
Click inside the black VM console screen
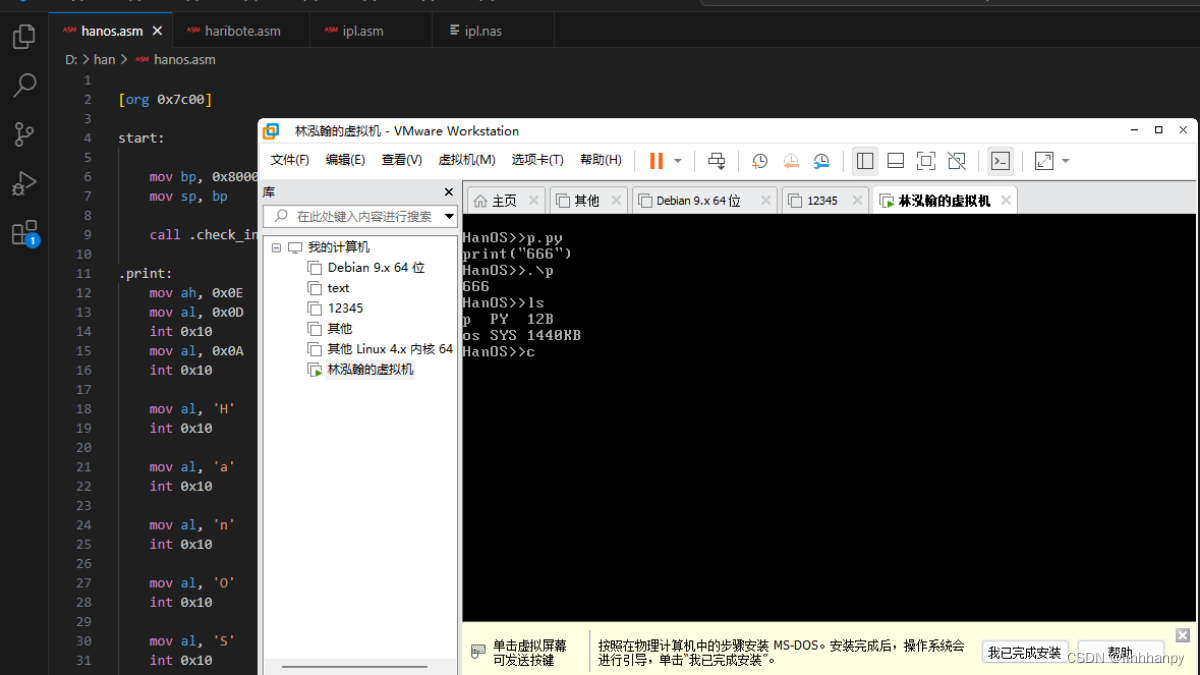point(829,416)
